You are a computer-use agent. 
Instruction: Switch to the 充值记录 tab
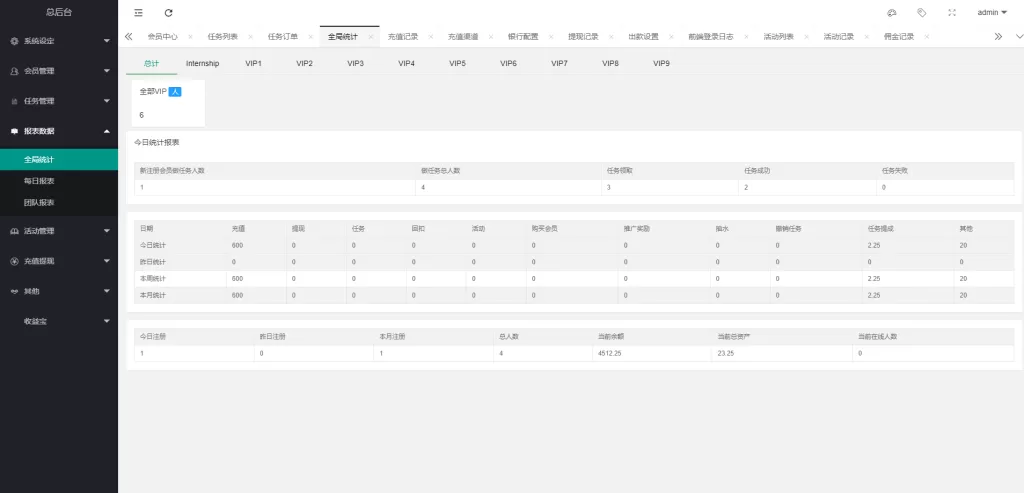click(x=403, y=37)
